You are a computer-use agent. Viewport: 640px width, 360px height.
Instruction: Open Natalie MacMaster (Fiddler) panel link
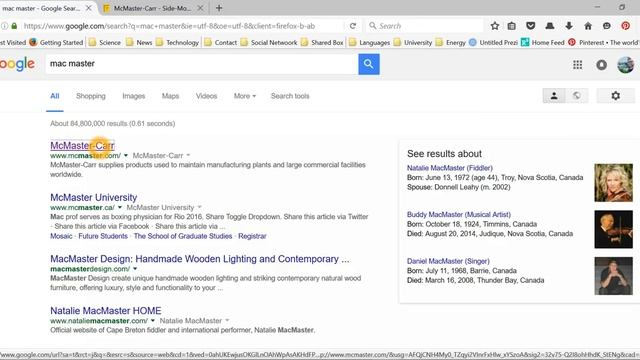coord(450,168)
